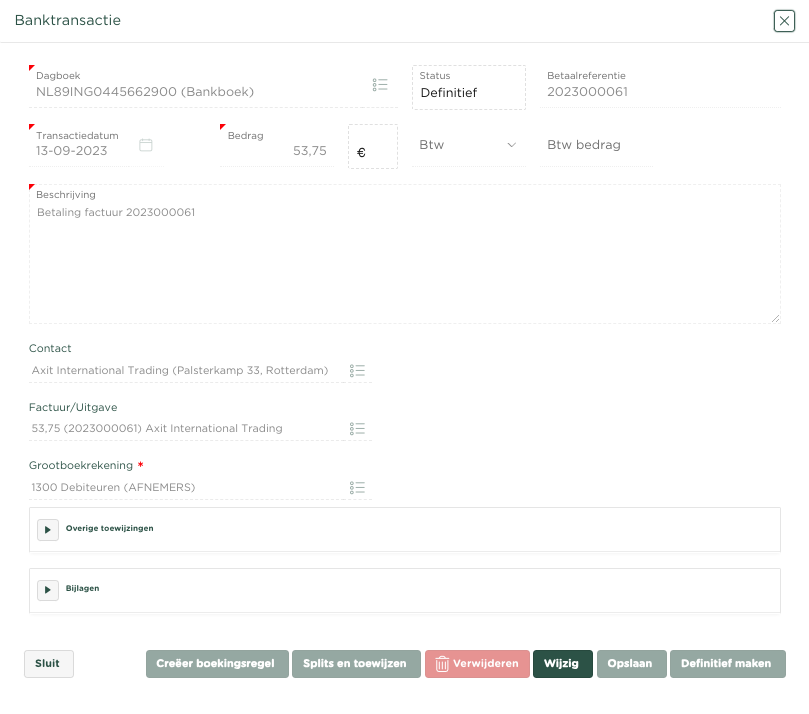Image resolution: width=809 pixels, height=714 pixels.
Task: Open the Btw dropdown
Action: tap(468, 145)
